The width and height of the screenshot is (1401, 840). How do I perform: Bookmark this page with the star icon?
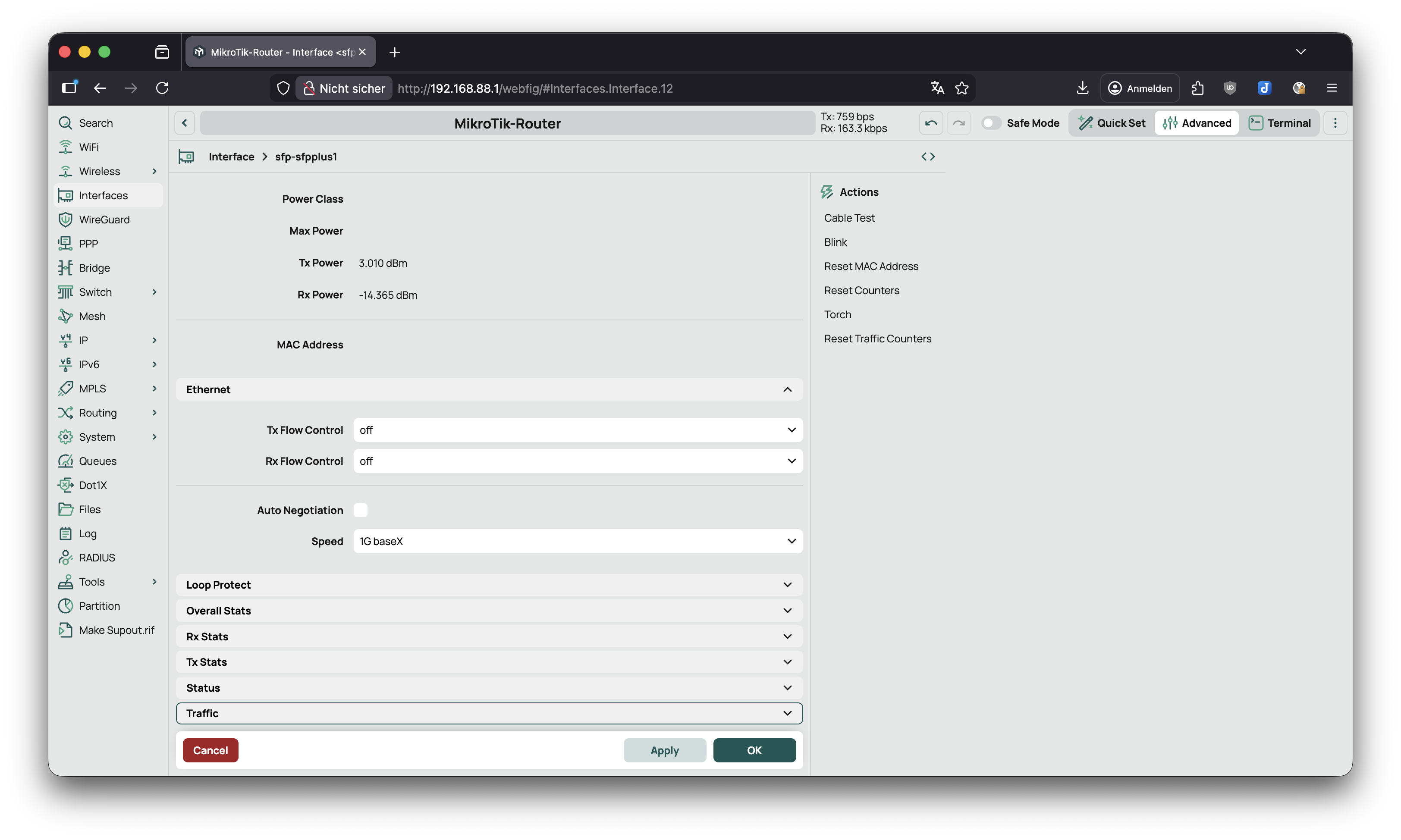[962, 88]
